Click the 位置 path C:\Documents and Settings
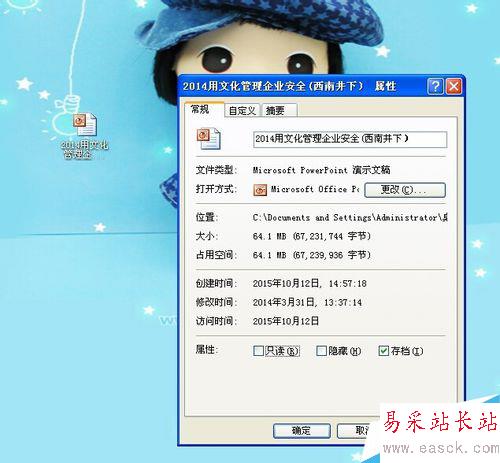500x463 pixels. [x=350, y=218]
